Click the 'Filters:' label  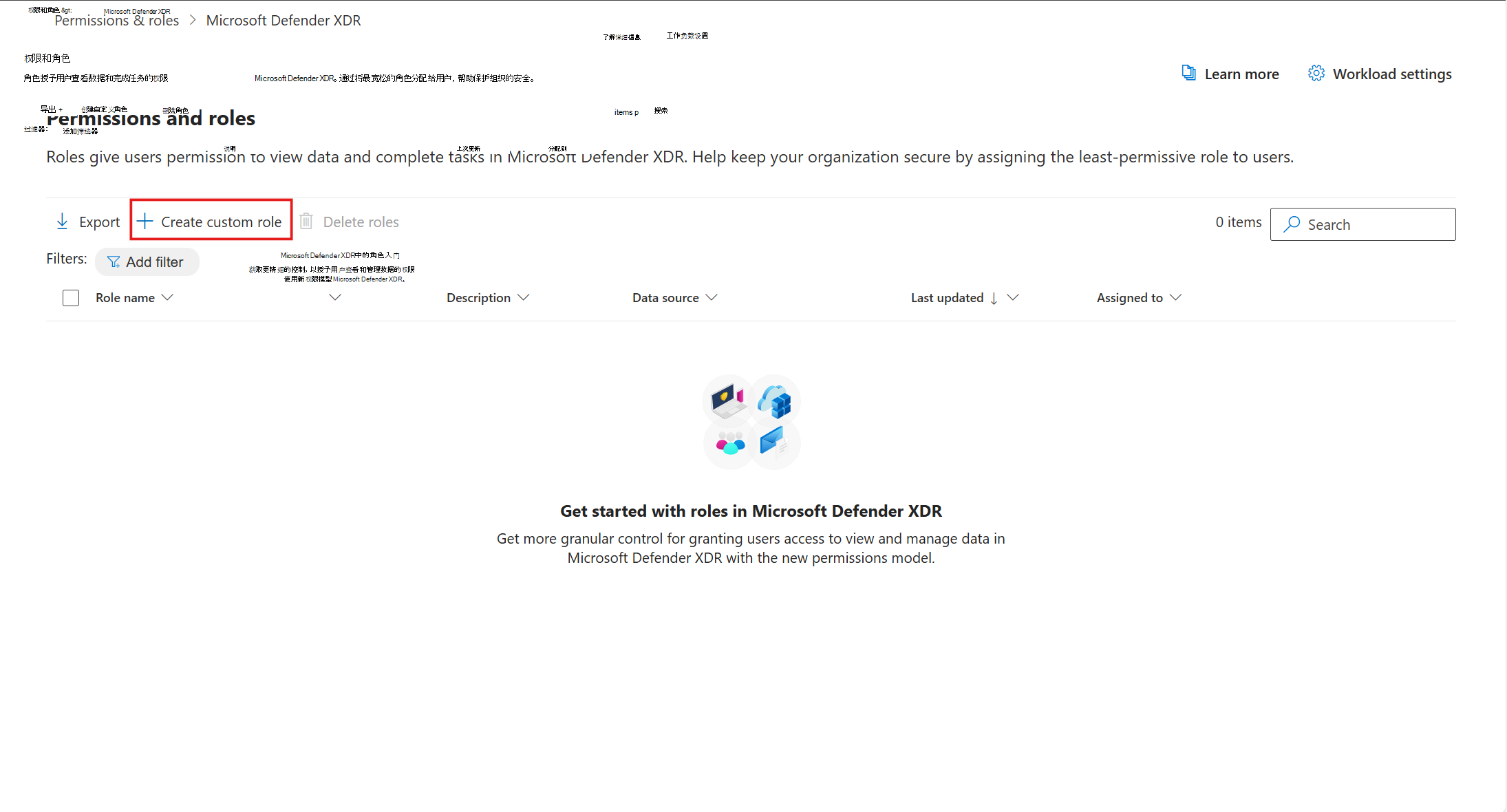click(x=67, y=259)
